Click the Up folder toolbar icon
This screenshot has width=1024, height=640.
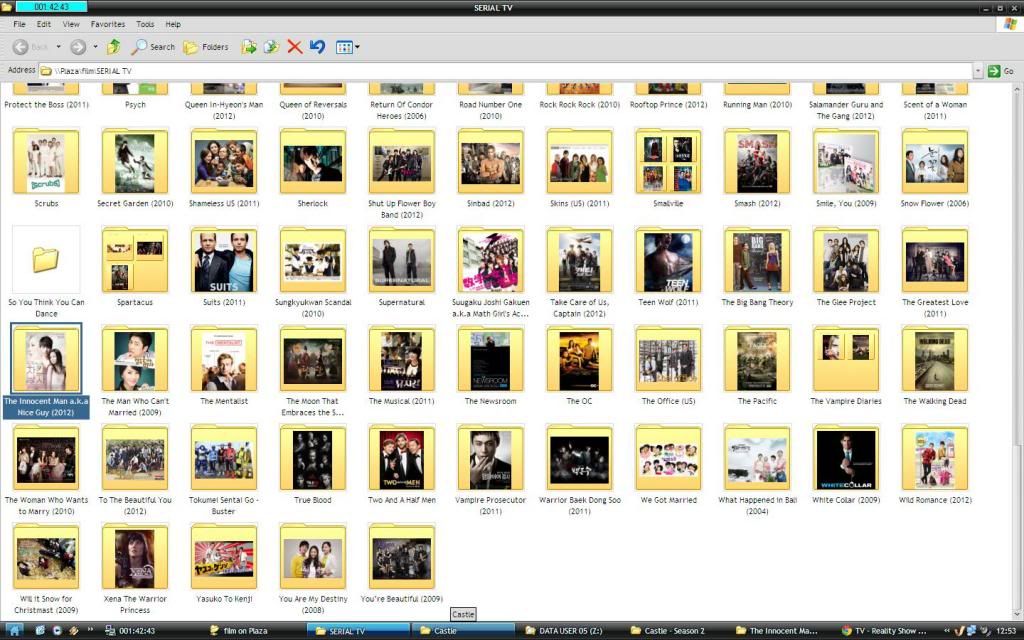[x=114, y=47]
